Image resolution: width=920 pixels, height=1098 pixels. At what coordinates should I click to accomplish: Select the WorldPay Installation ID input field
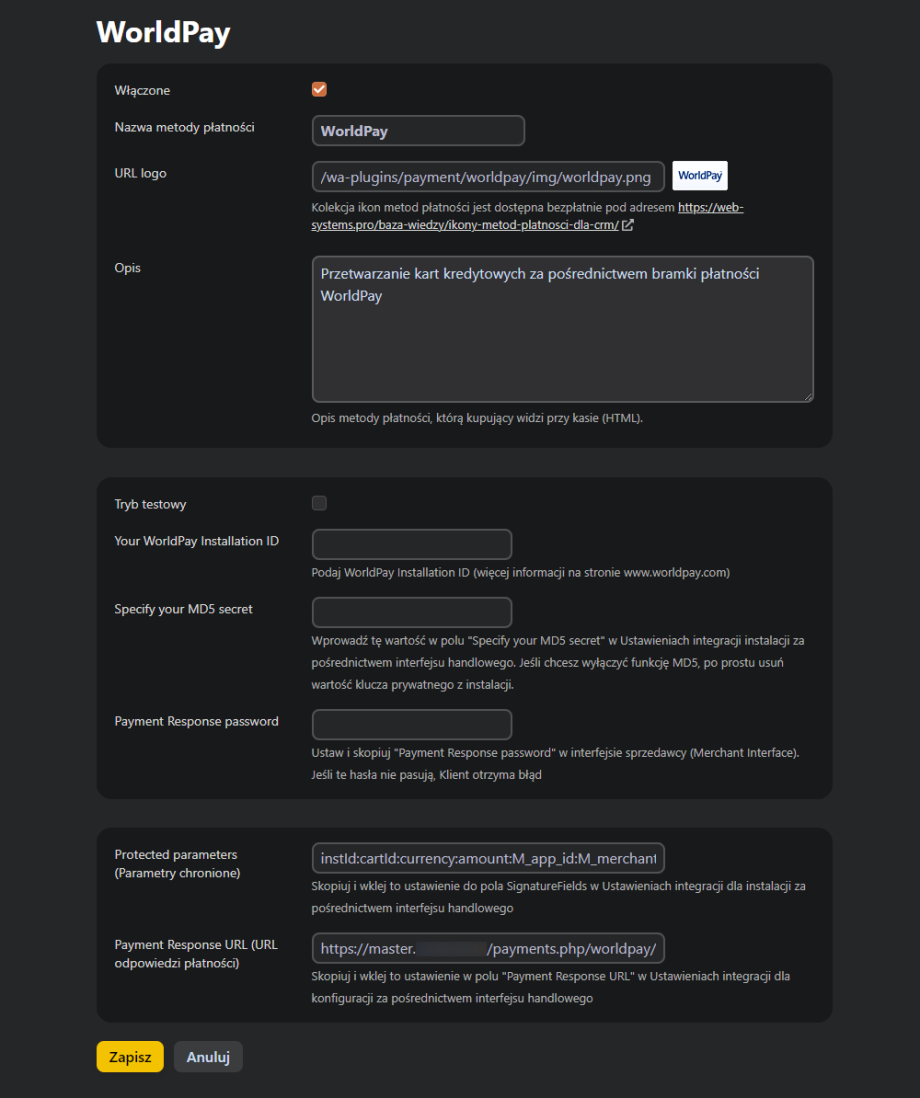(x=412, y=545)
